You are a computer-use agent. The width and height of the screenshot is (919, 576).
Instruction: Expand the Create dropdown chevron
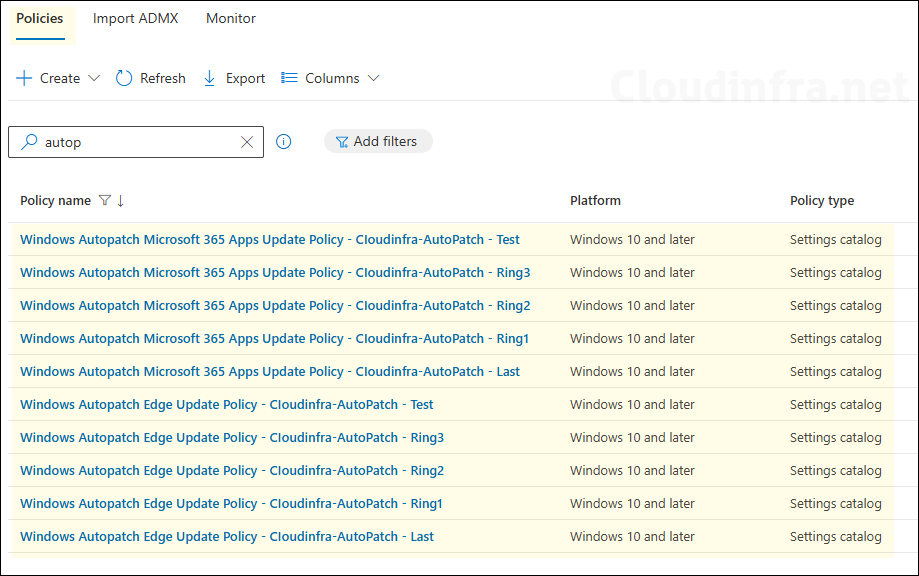[x=95, y=78]
